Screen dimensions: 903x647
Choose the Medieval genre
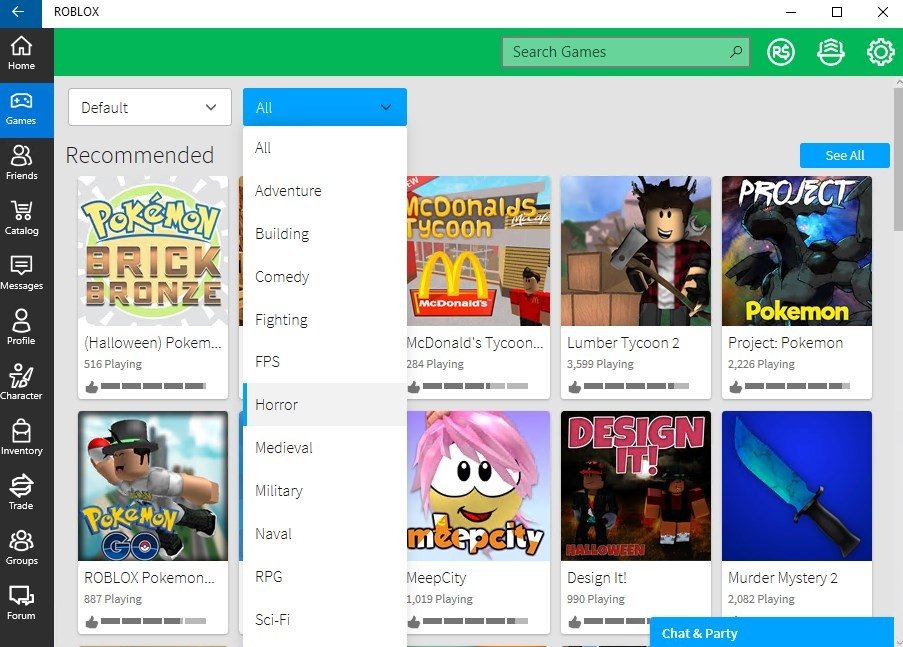(x=325, y=448)
